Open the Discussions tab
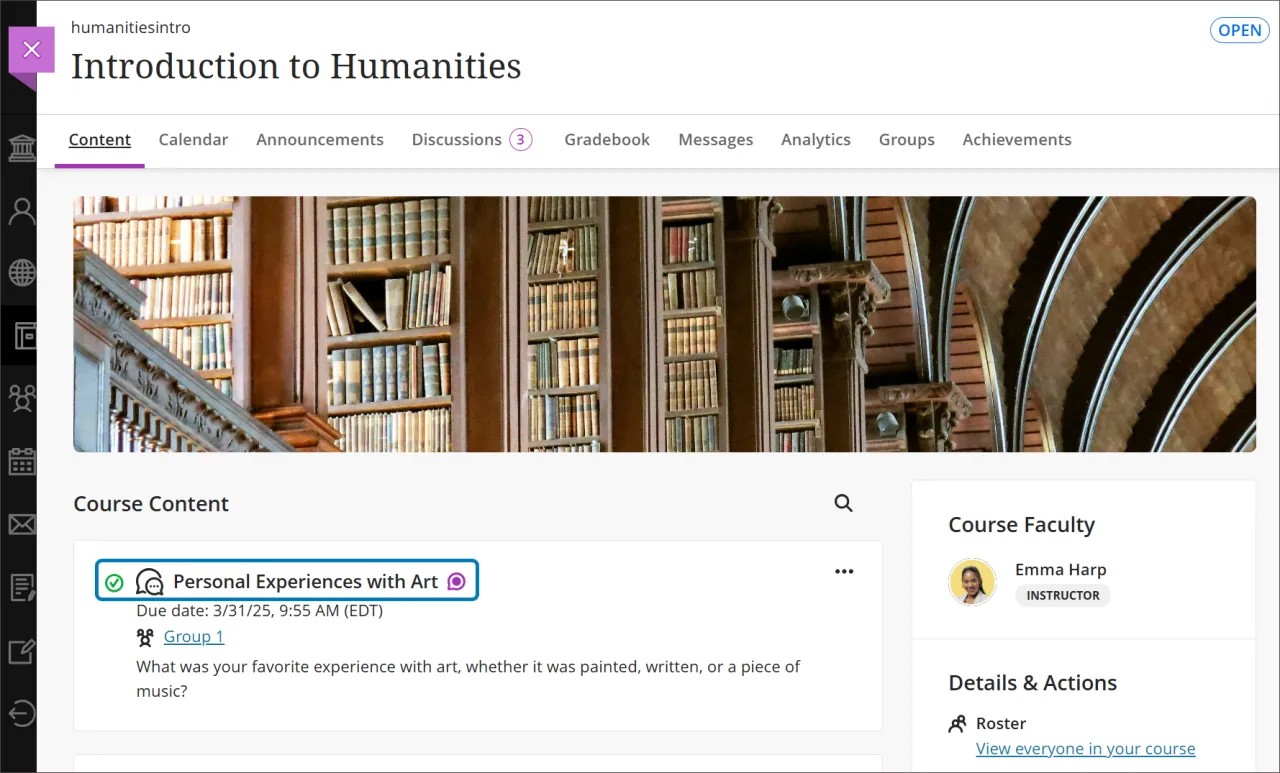Screen dimensions: 1280x773 pyautogui.click(x=456, y=139)
